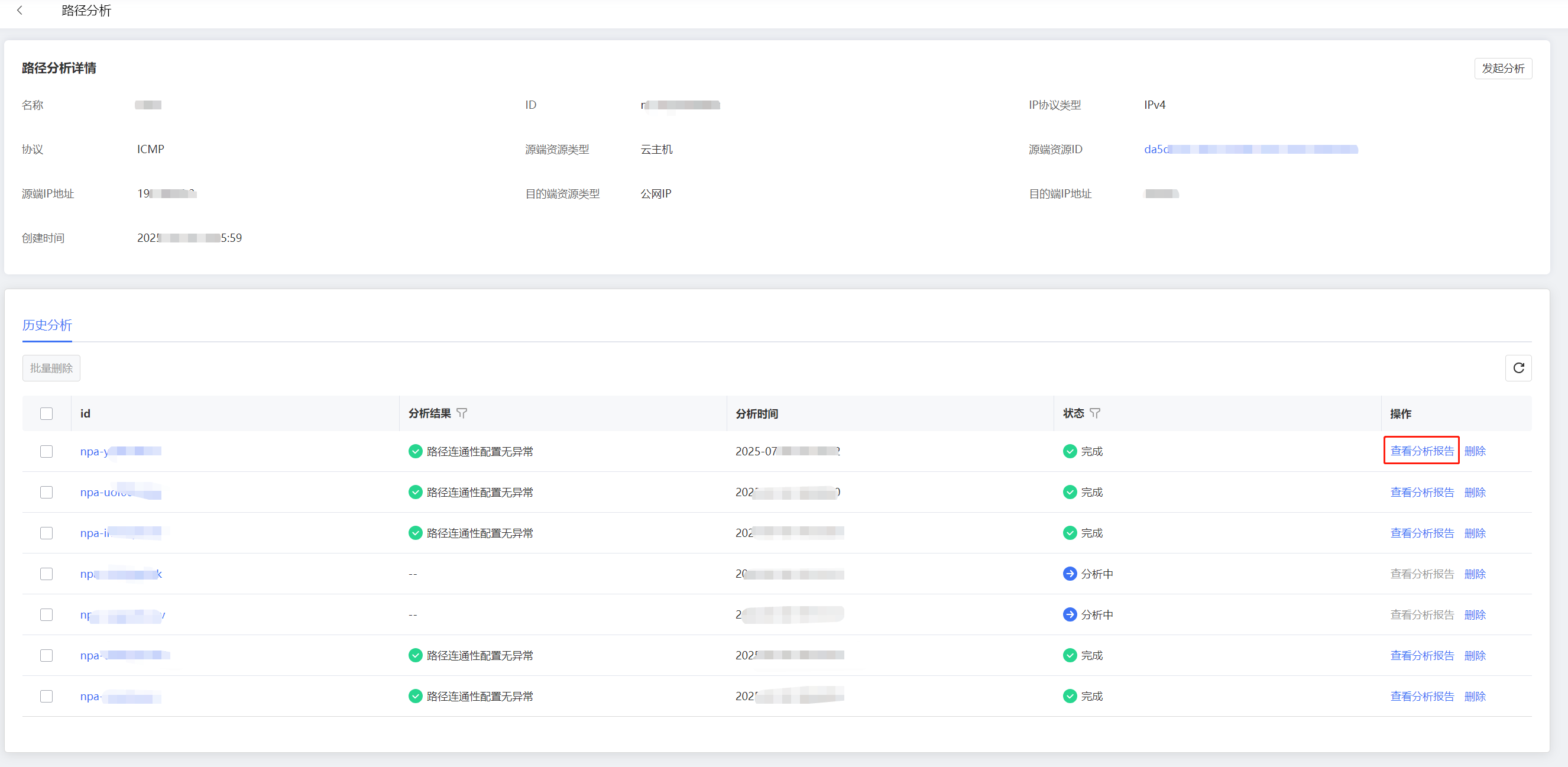Check the row with id npa-uo
This screenshot has width=1568, height=767.
[46, 492]
